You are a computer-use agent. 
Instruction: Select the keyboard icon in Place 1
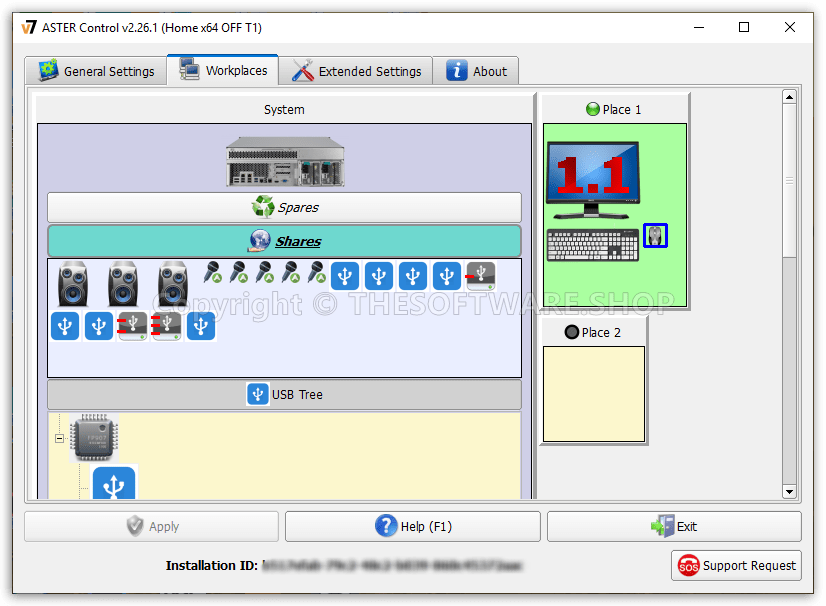point(593,245)
